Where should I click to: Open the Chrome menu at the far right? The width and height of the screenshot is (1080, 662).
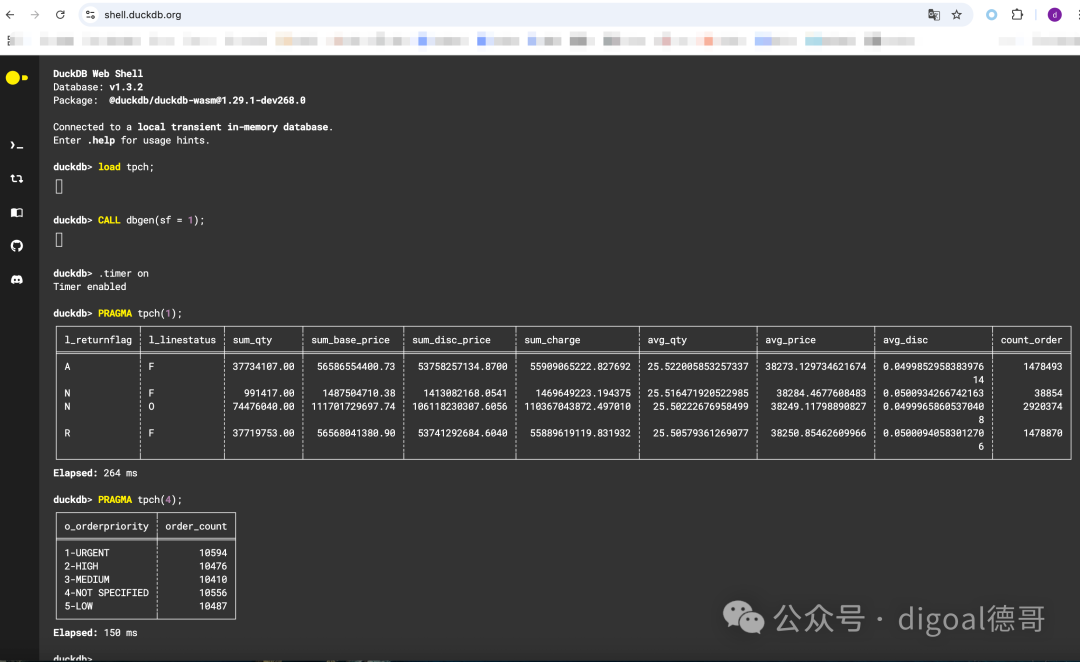pyautogui.click(x=1075, y=14)
